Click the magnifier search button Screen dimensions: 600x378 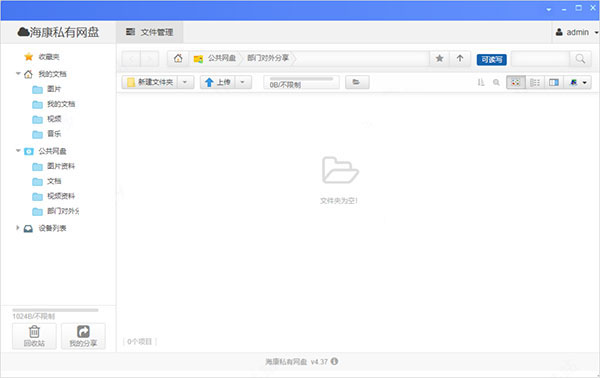(580, 59)
